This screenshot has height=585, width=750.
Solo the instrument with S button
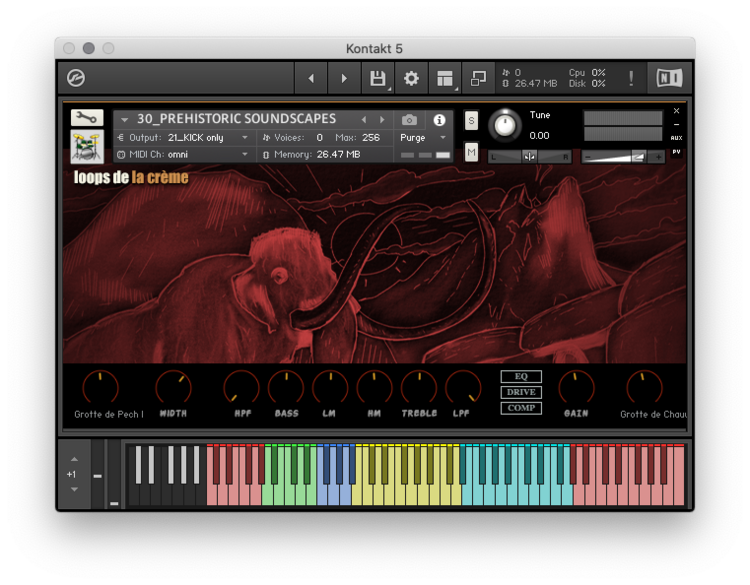click(x=471, y=121)
